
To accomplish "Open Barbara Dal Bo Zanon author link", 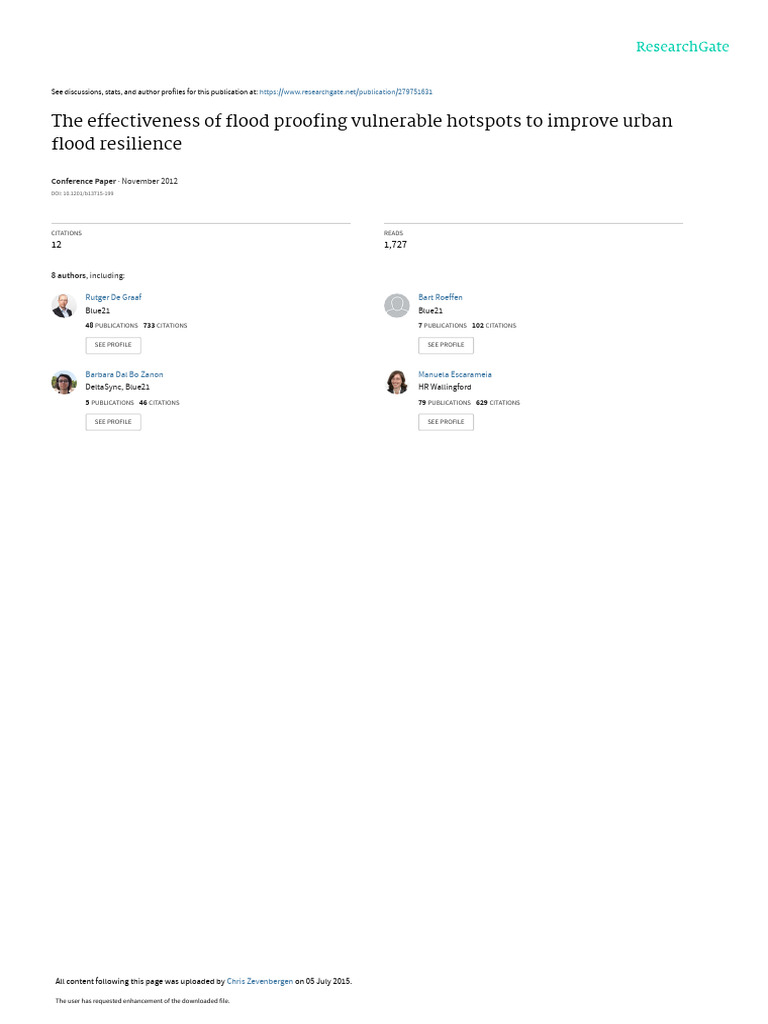I will (x=124, y=374).
